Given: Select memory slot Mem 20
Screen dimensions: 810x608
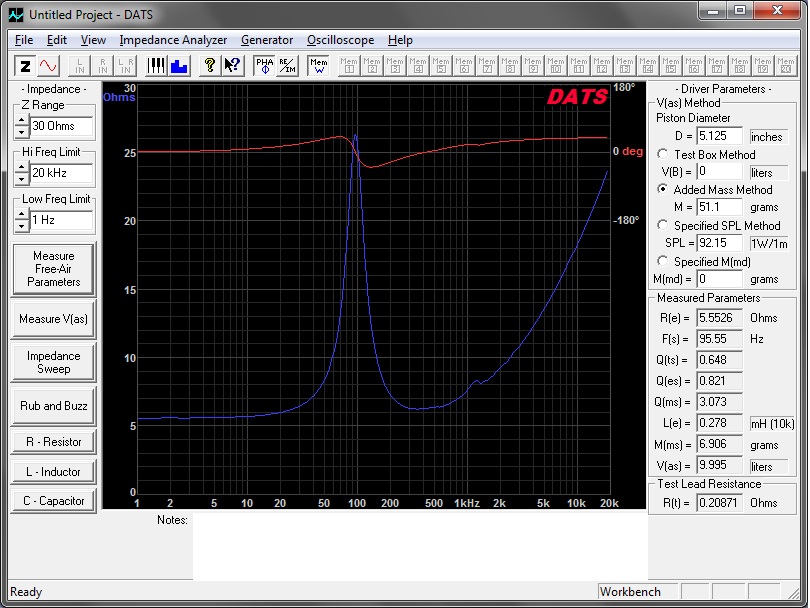Looking at the screenshot, I should tap(786, 66).
